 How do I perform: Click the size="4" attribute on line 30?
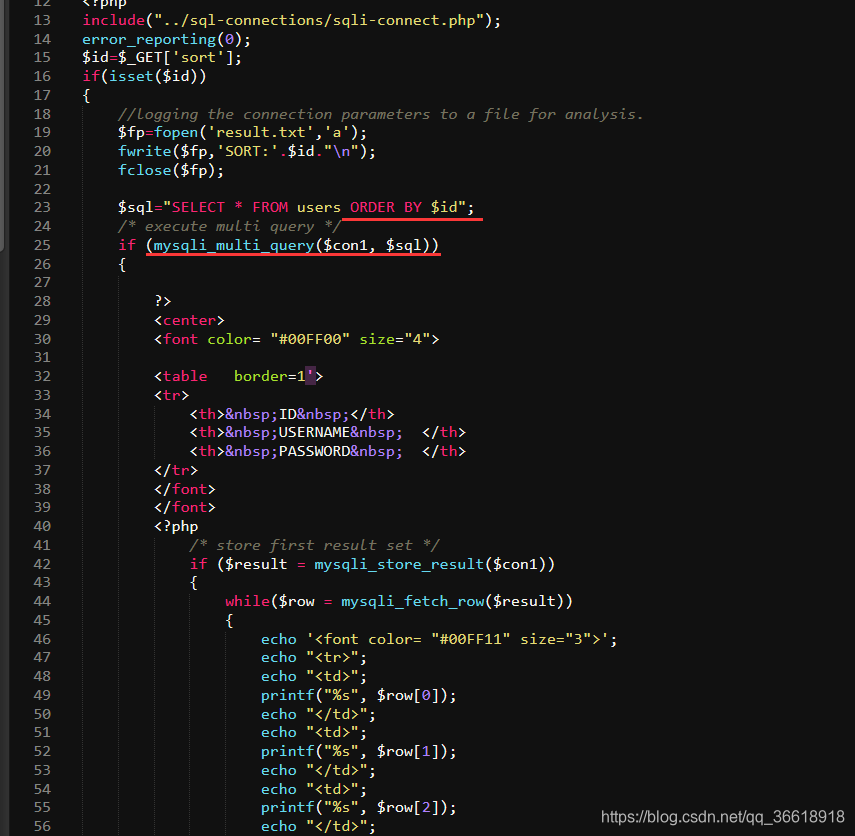coord(395,339)
